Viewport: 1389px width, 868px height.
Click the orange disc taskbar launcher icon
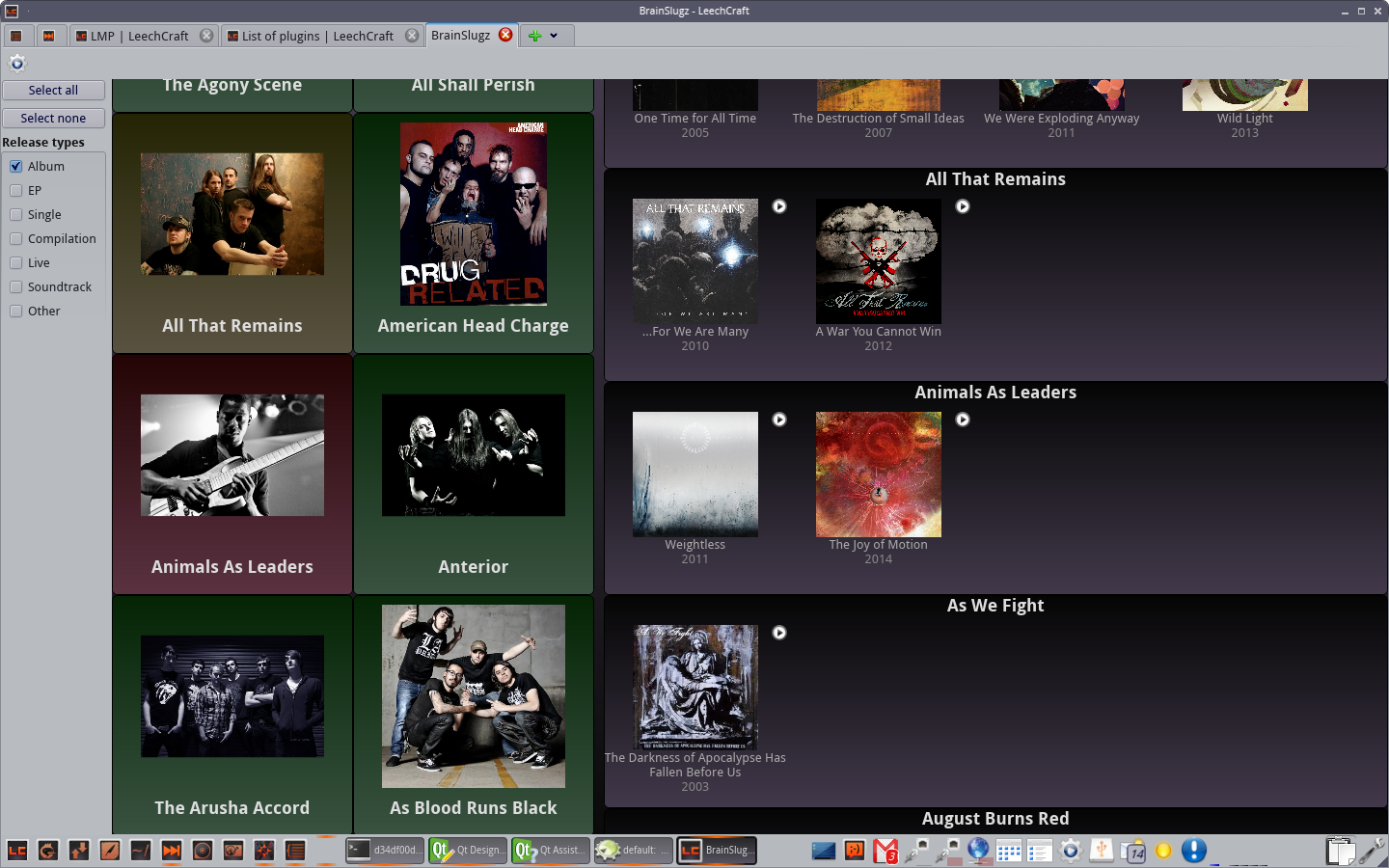(x=203, y=851)
